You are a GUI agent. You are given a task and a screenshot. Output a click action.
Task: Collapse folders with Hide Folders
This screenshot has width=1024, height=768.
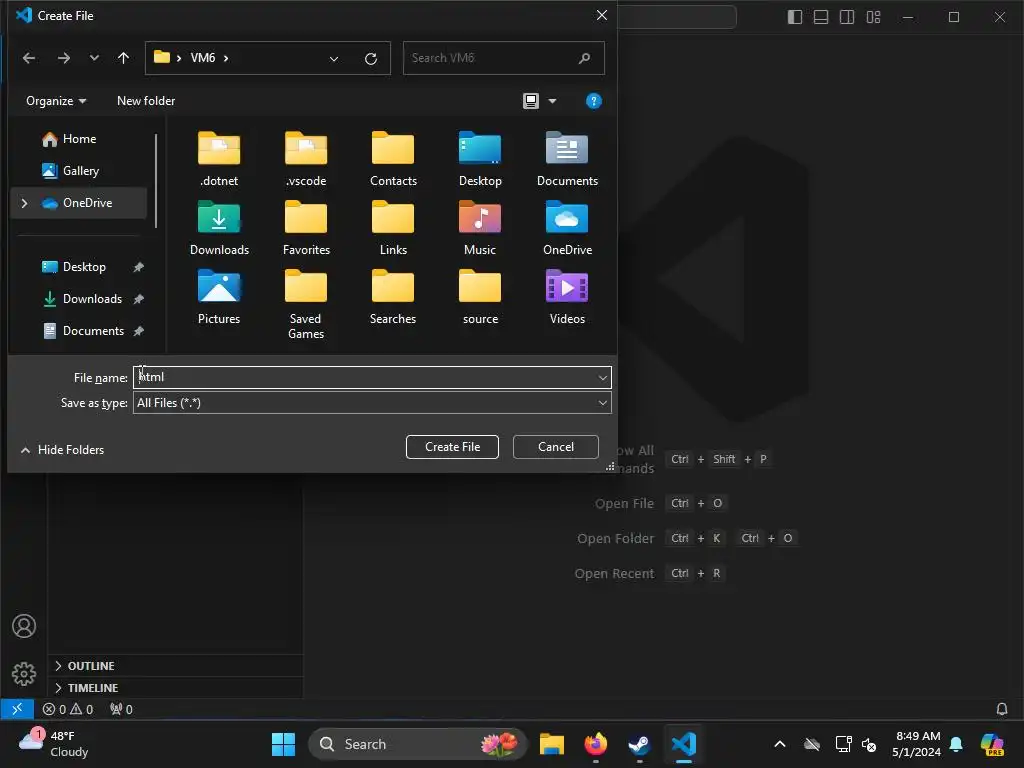[62, 450]
